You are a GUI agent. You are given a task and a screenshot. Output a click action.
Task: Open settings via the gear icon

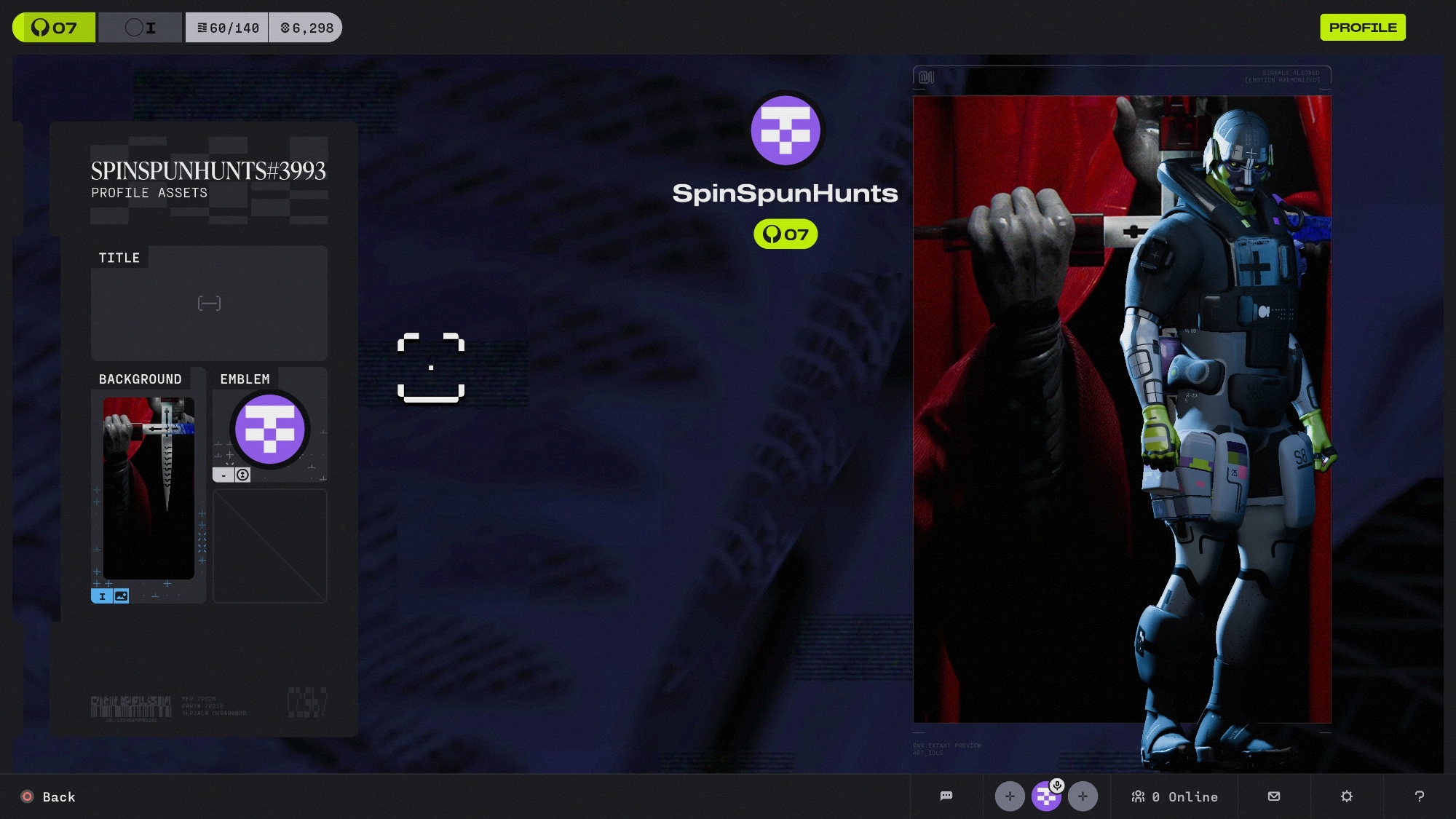tap(1346, 796)
